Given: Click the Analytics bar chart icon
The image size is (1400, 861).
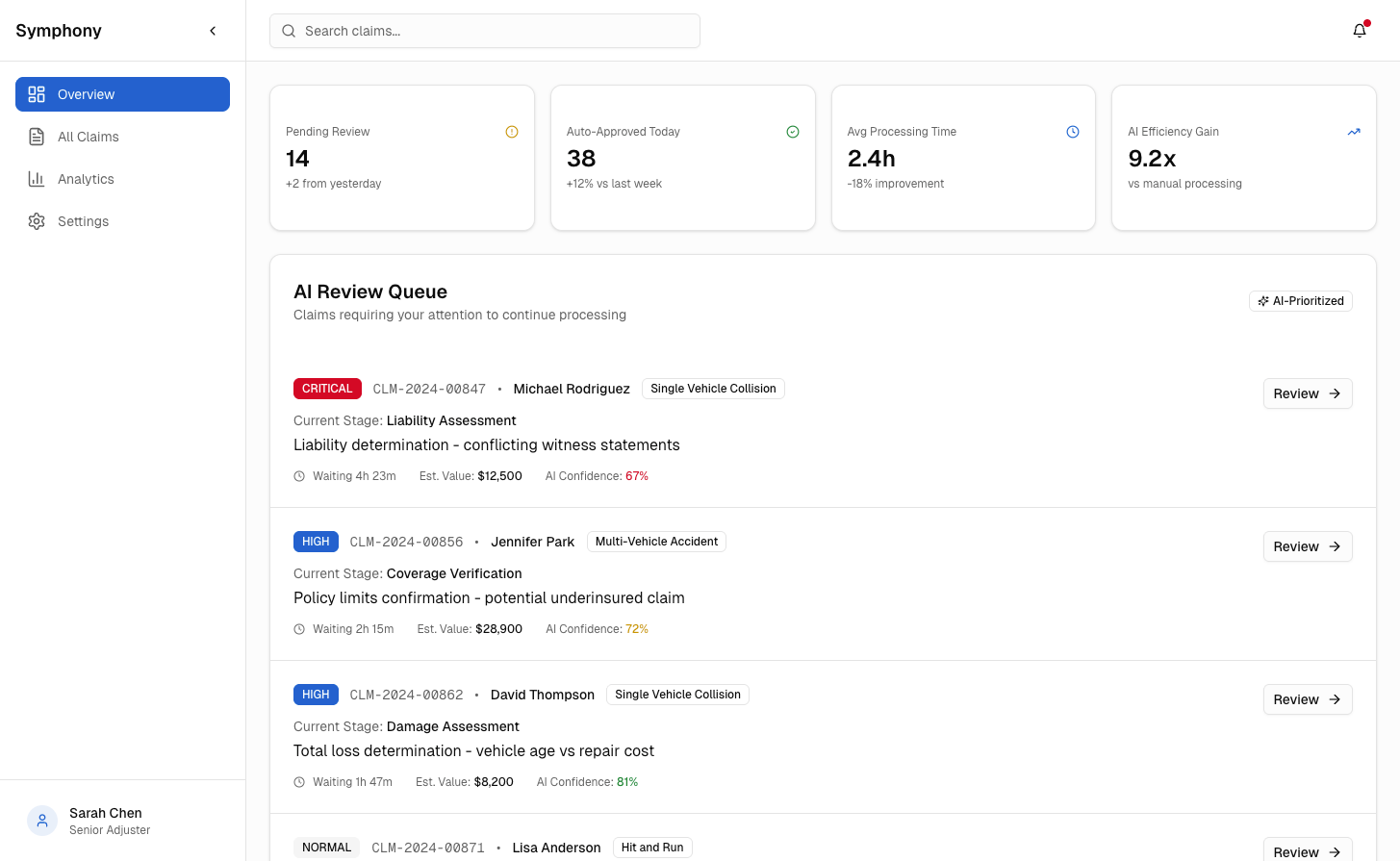Looking at the screenshot, I should pos(37,179).
